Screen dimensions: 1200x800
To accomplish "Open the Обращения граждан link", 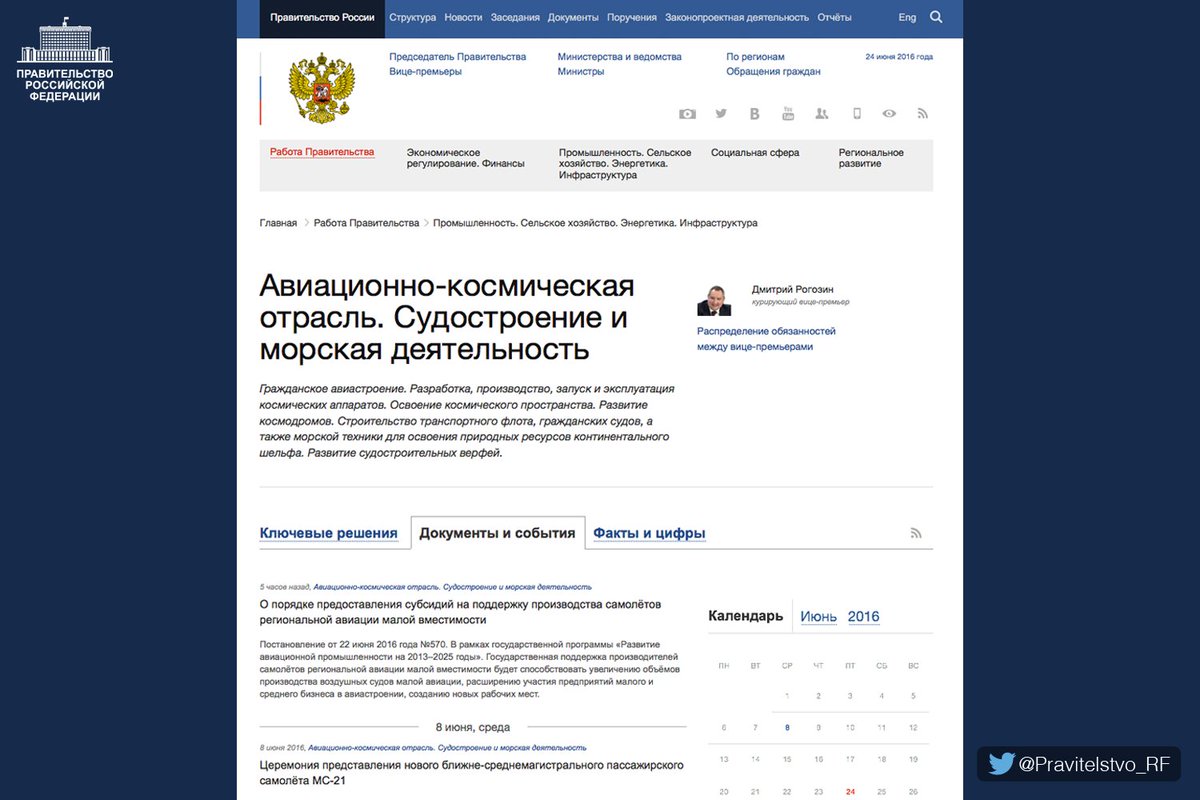I will (774, 72).
